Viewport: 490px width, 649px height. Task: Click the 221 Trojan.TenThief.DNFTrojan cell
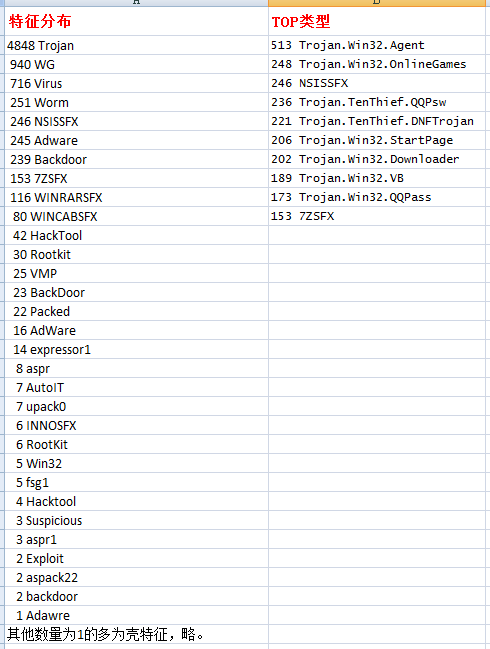coord(377,121)
